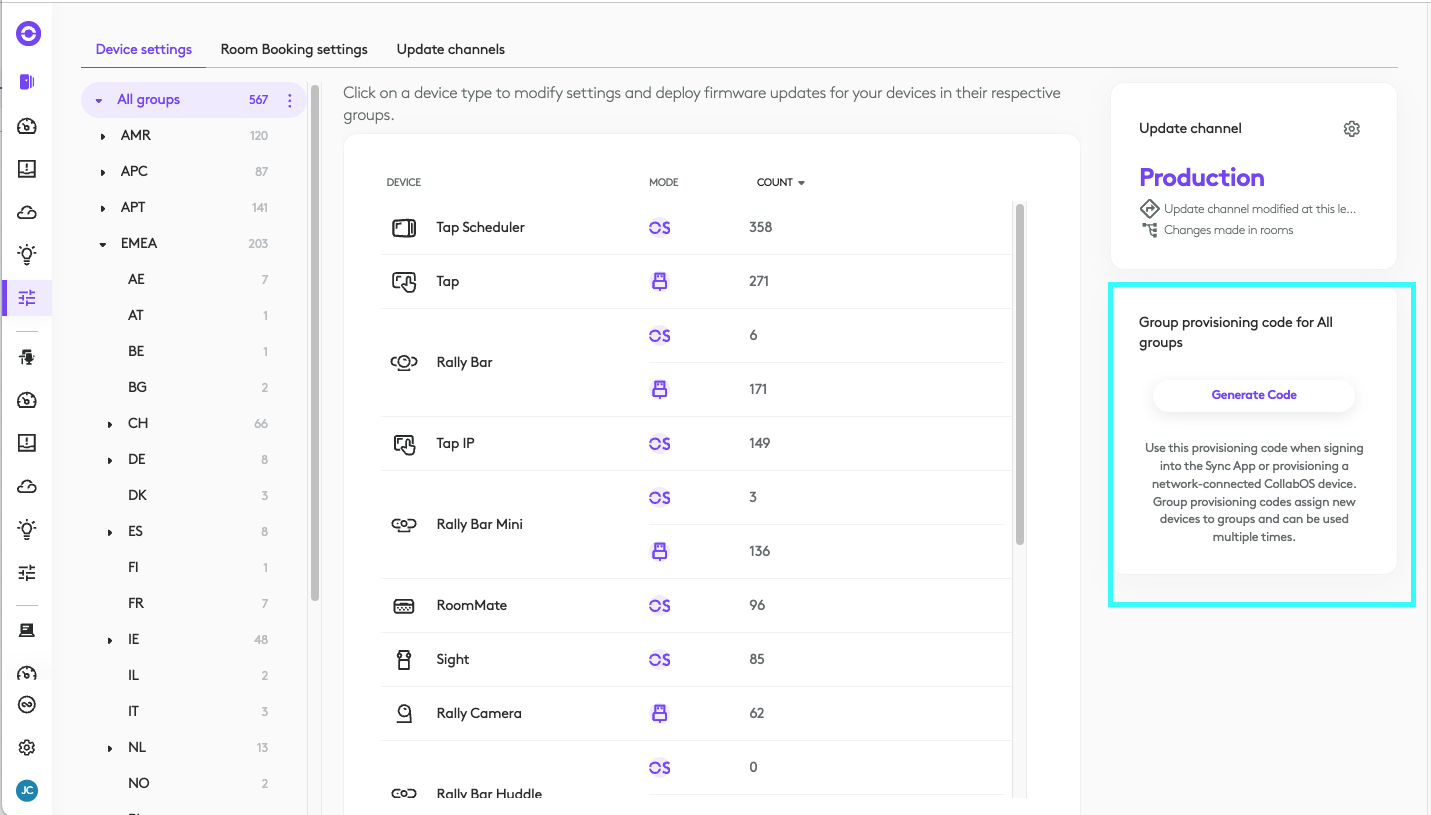Expand the ES subgroup arrow
1431x815 pixels.
[110, 532]
